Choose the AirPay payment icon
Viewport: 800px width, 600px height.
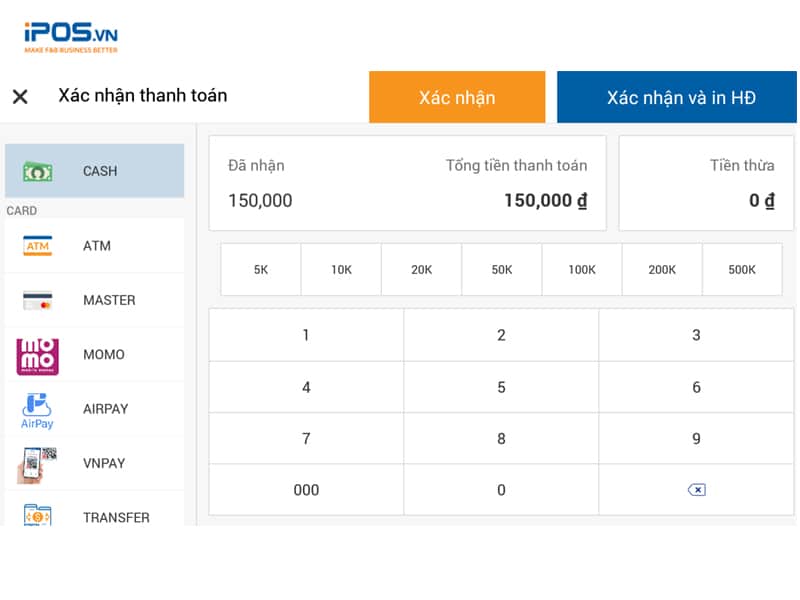38,409
